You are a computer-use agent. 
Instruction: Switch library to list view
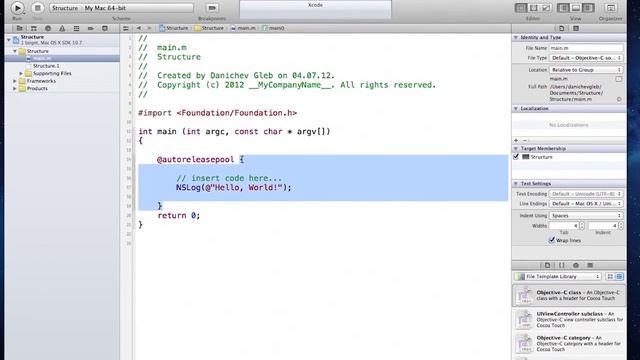coord(619,277)
